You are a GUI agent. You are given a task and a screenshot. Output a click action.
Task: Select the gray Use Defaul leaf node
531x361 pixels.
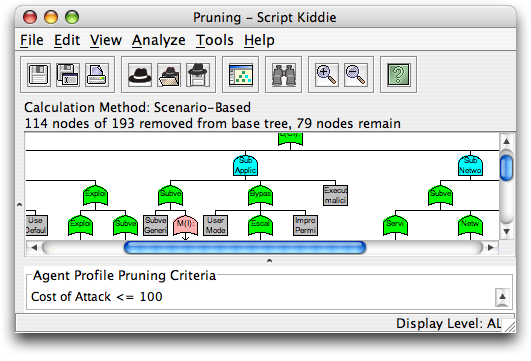37,225
